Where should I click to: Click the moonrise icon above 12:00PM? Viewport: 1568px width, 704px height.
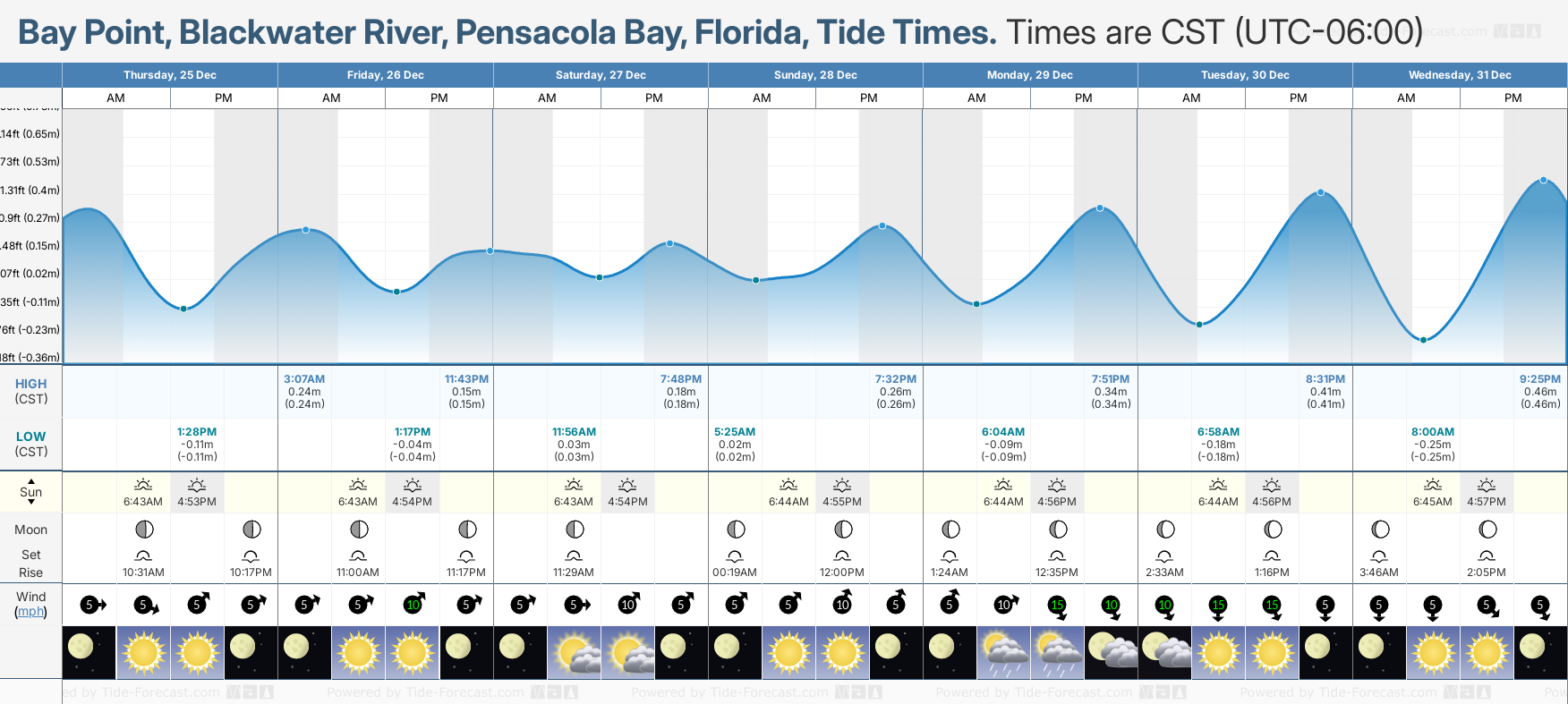[842, 556]
